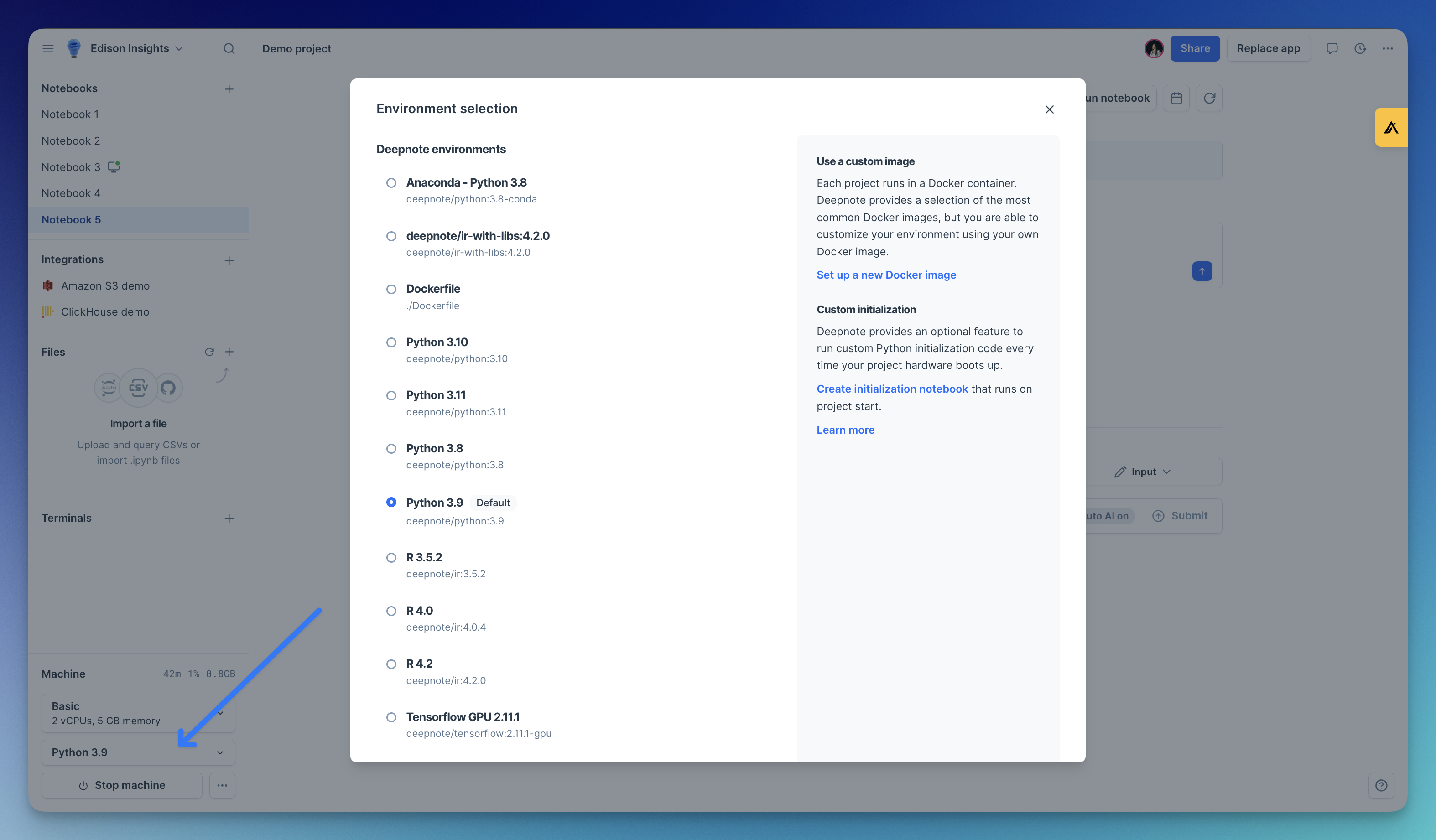The image size is (1436, 840).
Task: Refresh the Files section
Action: coord(209,352)
